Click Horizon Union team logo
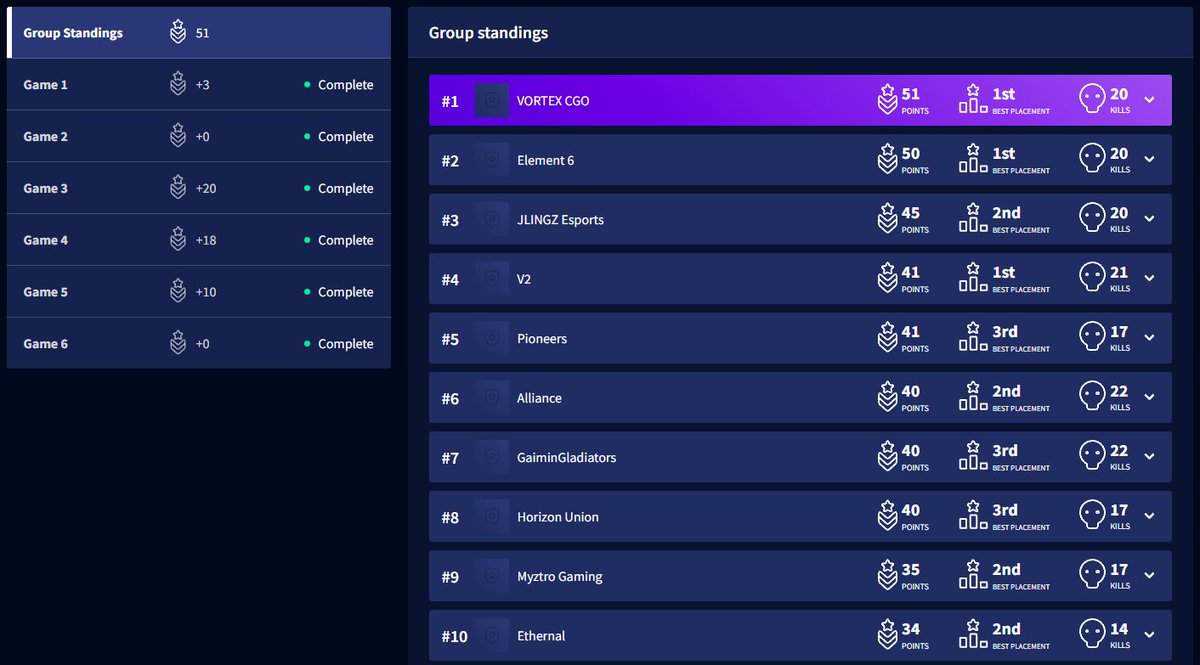 (x=492, y=517)
